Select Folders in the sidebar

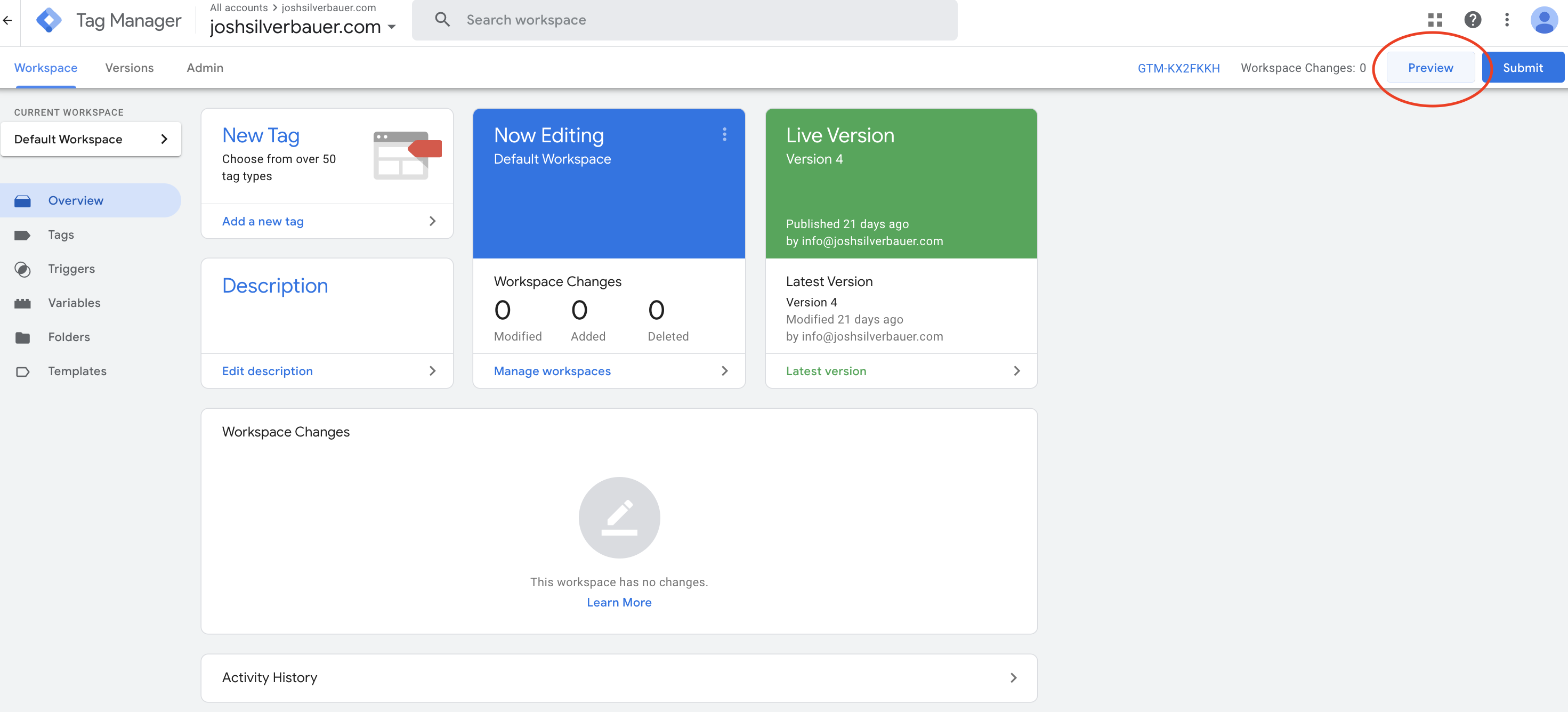pyautogui.click(x=90, y=337)
